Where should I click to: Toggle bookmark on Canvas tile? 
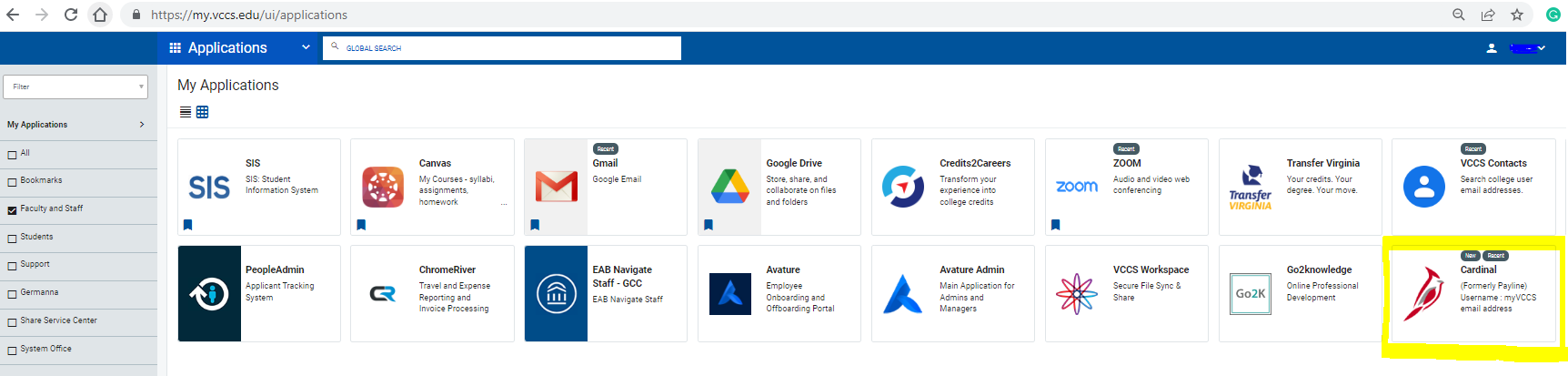tap(361, 225)
